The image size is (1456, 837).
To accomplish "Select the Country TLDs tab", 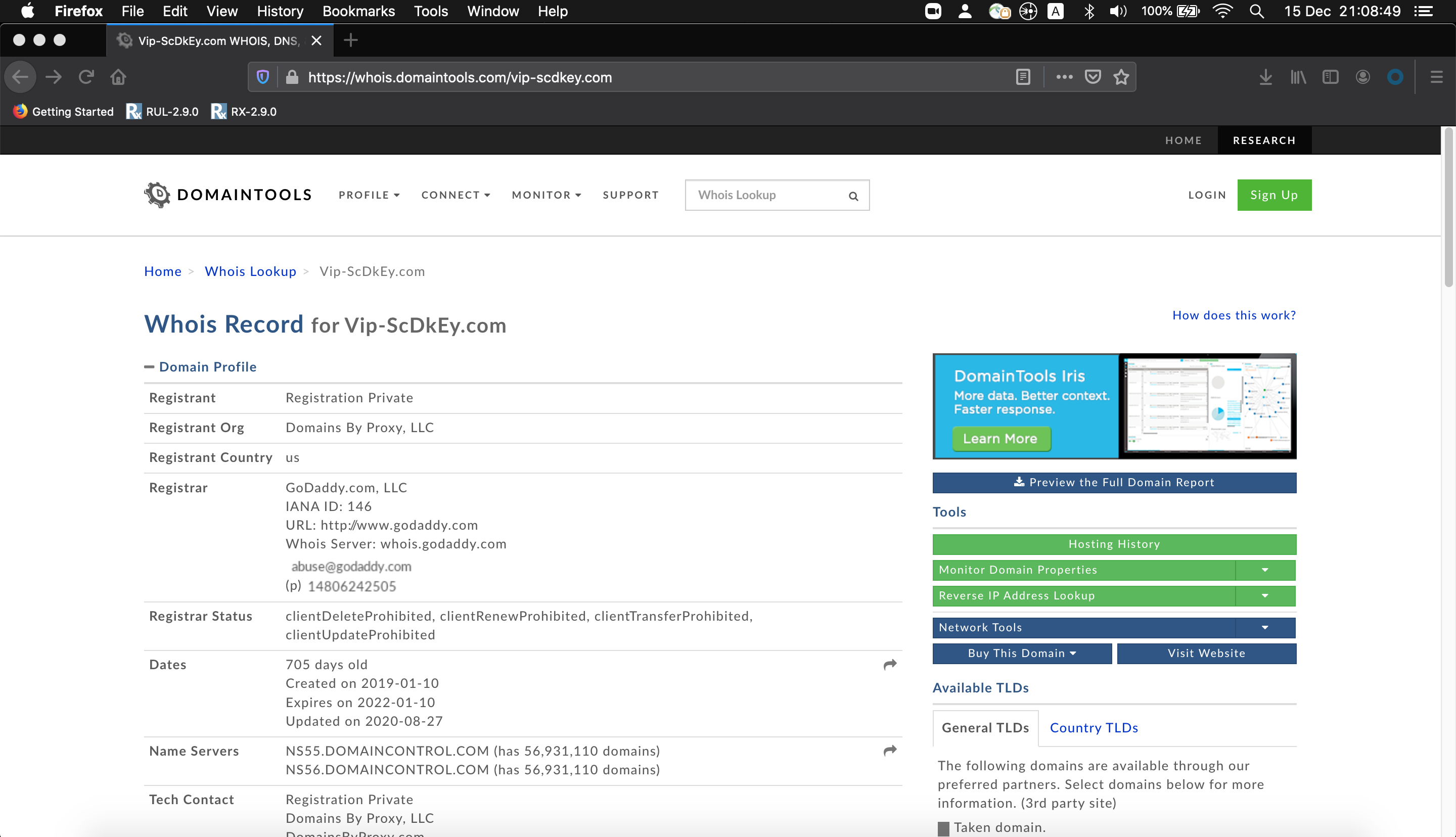I will pyautogui.click(x=1094, y=727).
